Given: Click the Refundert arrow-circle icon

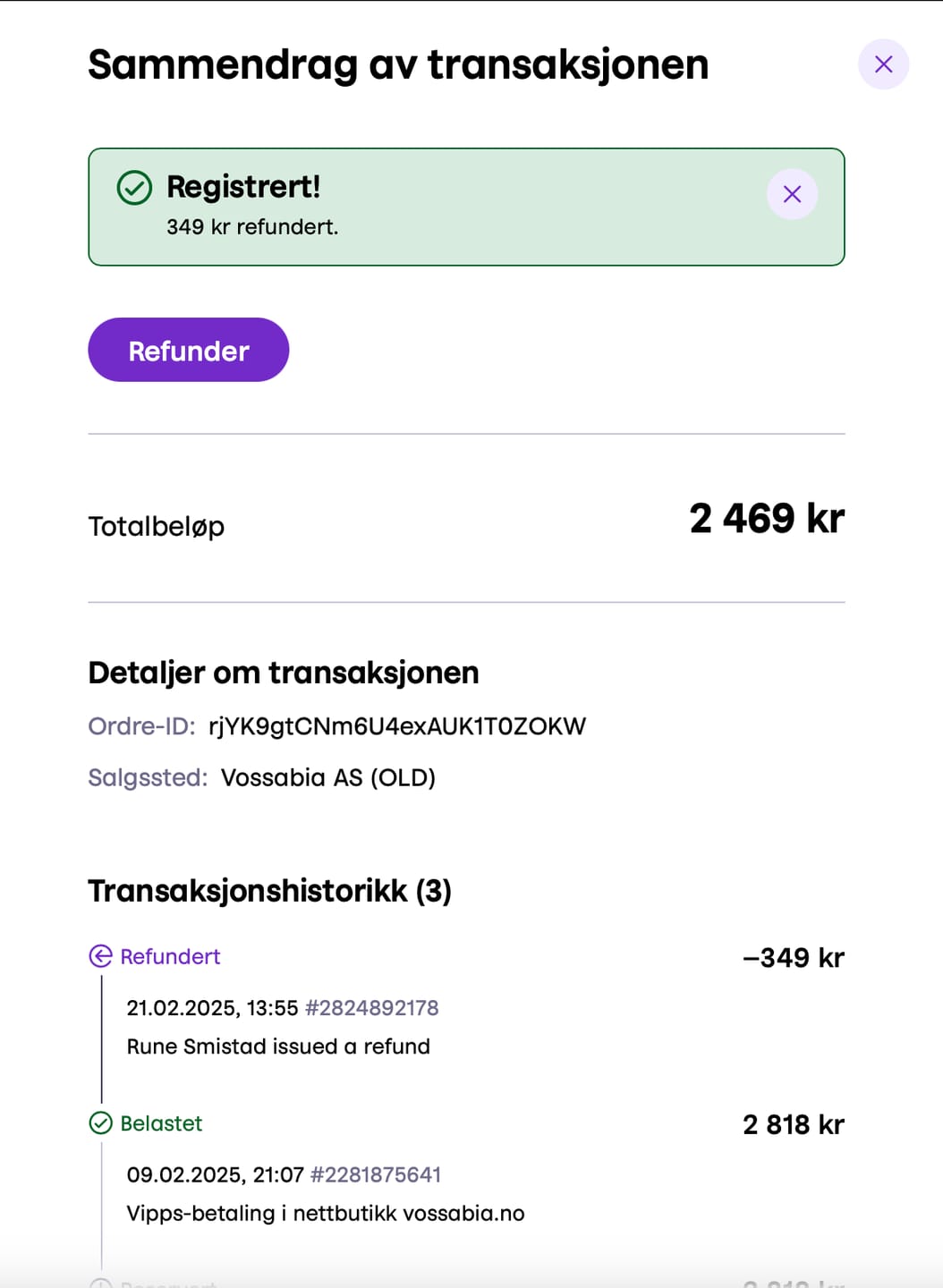Looking at the screenshot, I should (x=101, y=956).
